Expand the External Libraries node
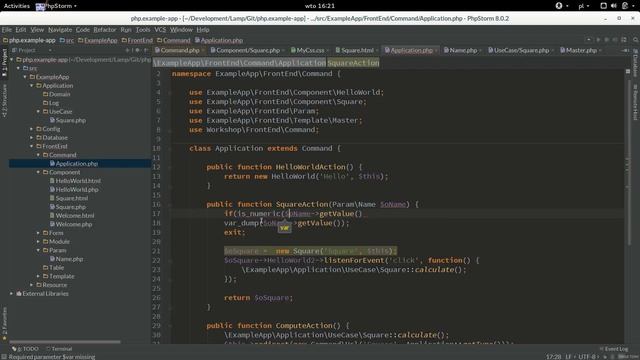The image size is (640, 360). (12, 293)
